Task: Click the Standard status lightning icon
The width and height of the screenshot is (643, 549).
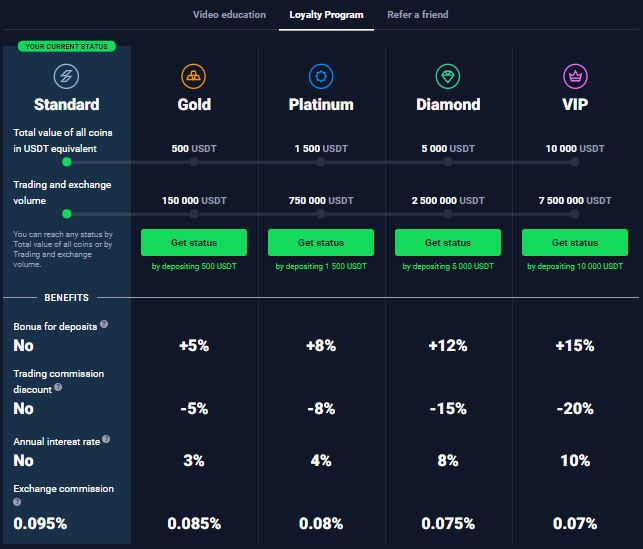Action: [67, 76]
